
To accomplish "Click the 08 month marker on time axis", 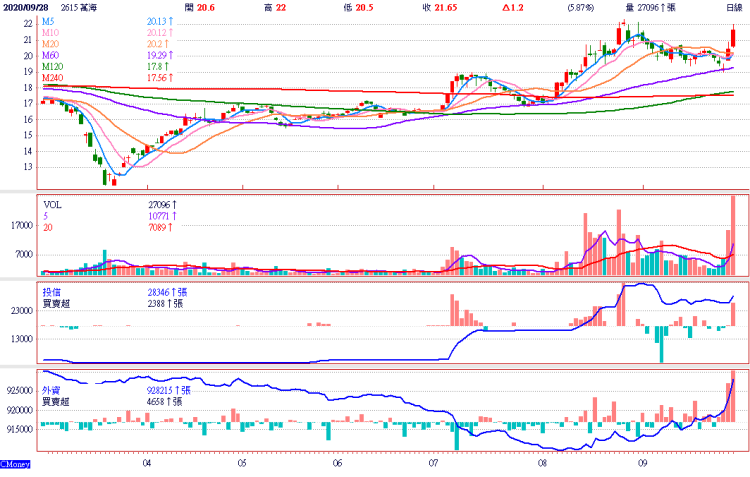I will click(542, 464).
